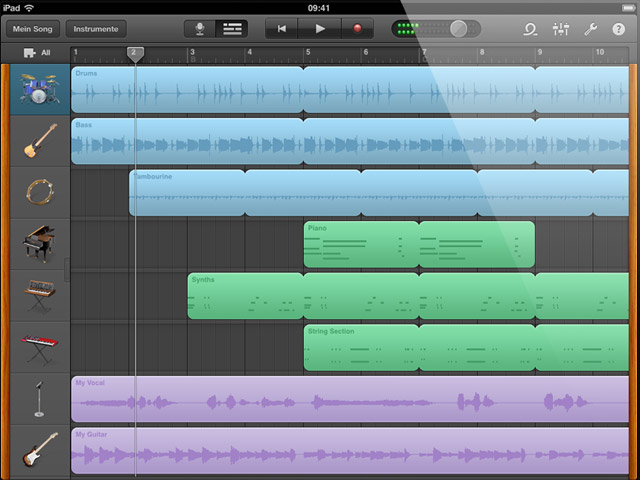Select the Drums track instrument icon
This screenshot has width=640, height=480.
40,89
